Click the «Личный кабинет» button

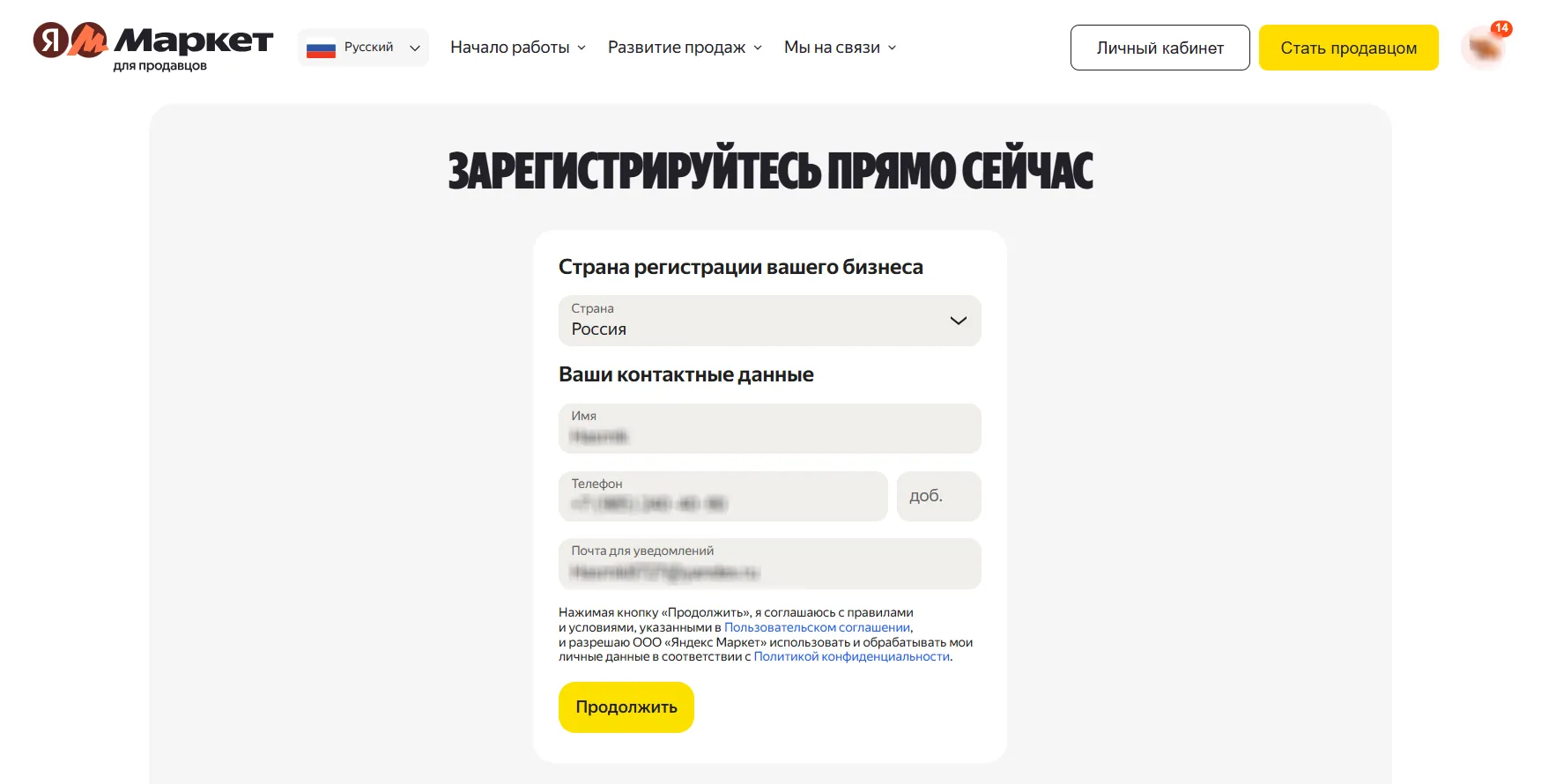[1160, 48]
